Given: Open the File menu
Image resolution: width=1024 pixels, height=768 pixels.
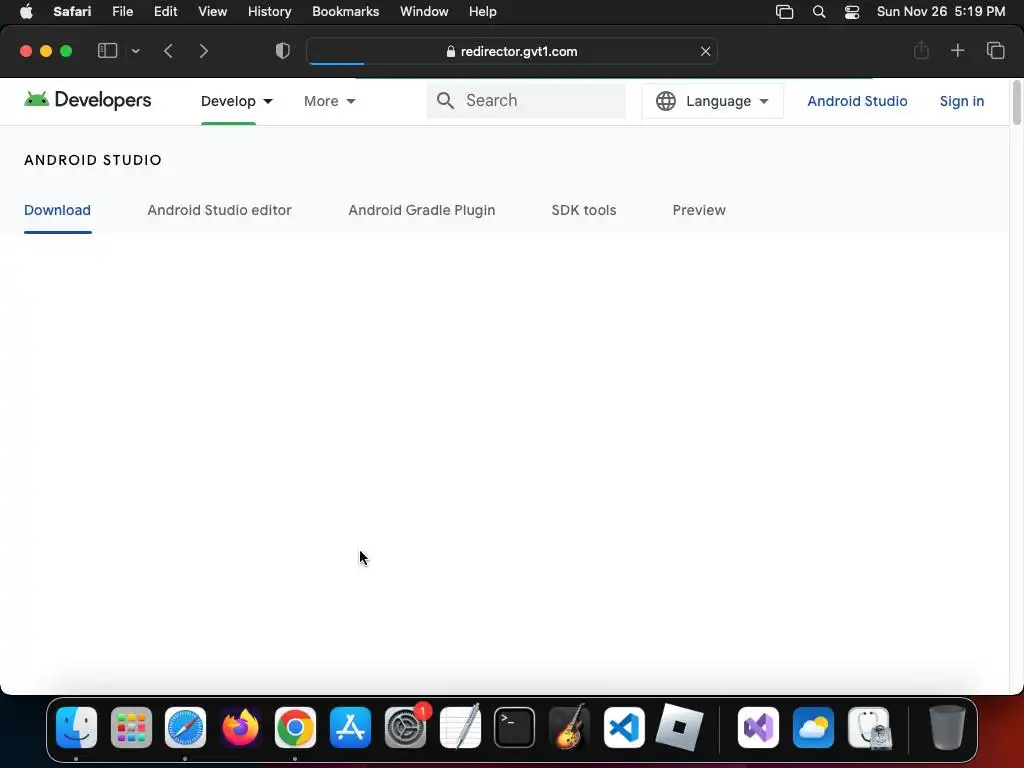Looking at the screenshot, I should (122, 12).
